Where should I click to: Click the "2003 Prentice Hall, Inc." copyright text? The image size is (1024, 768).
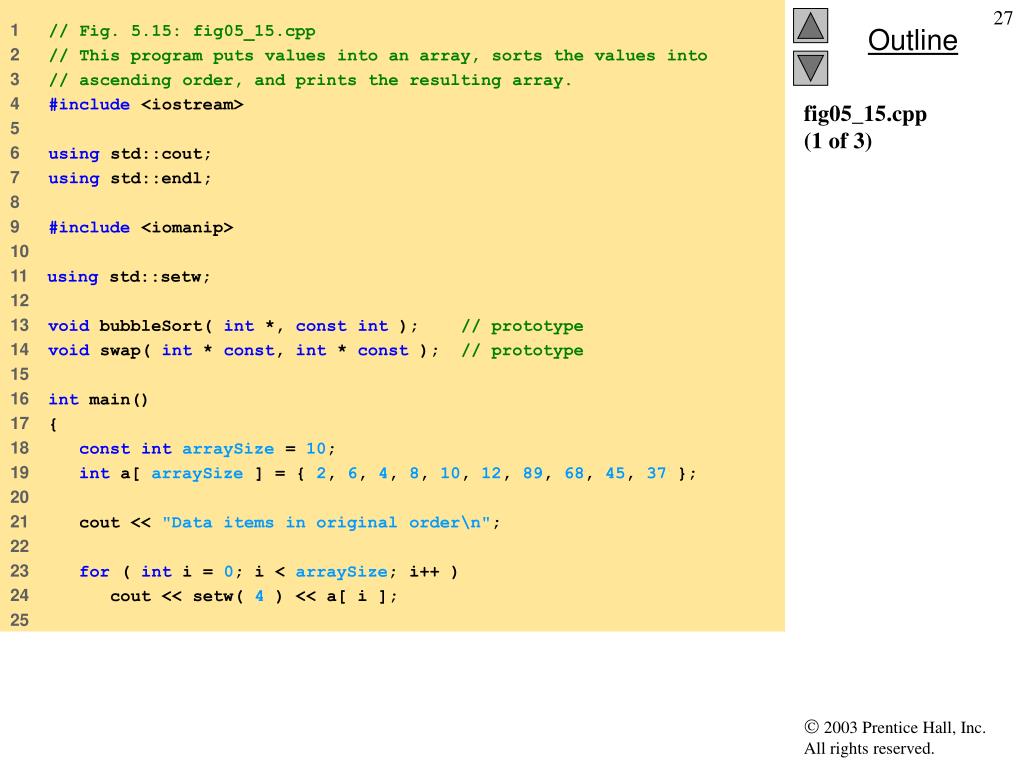(895, 728)
